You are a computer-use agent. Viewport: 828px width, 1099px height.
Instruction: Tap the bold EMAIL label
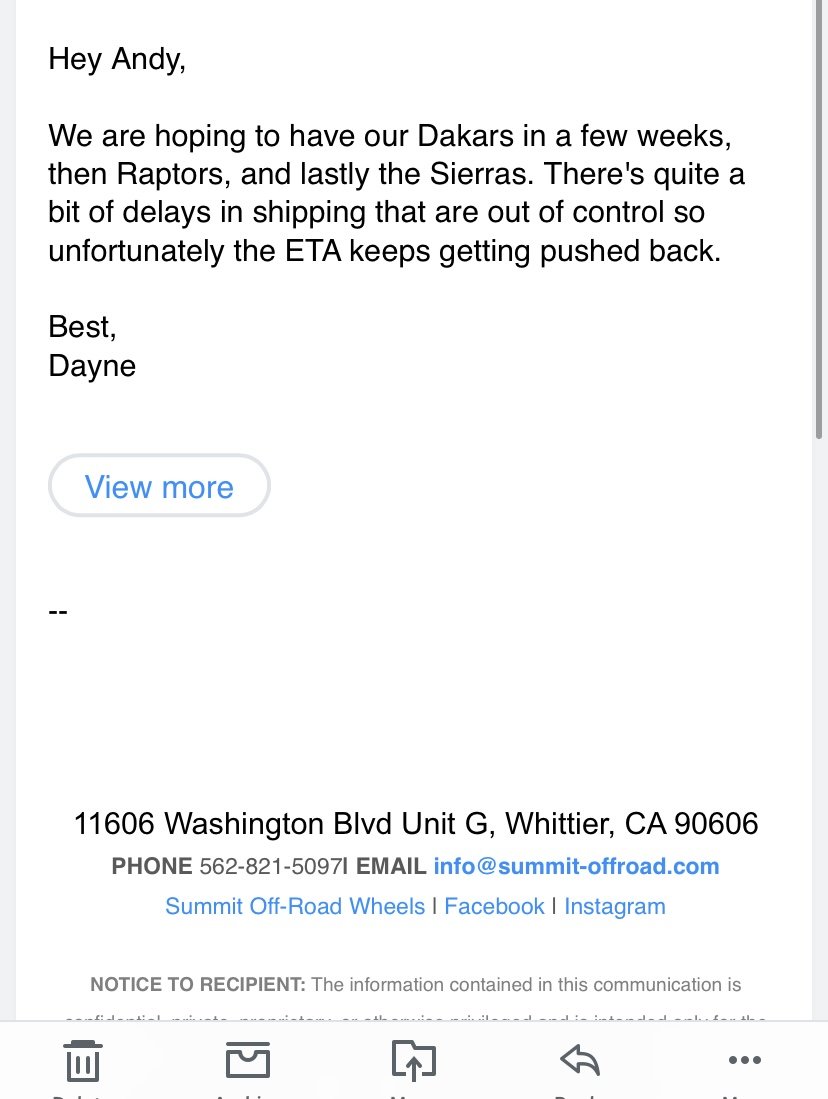[391, 866]
